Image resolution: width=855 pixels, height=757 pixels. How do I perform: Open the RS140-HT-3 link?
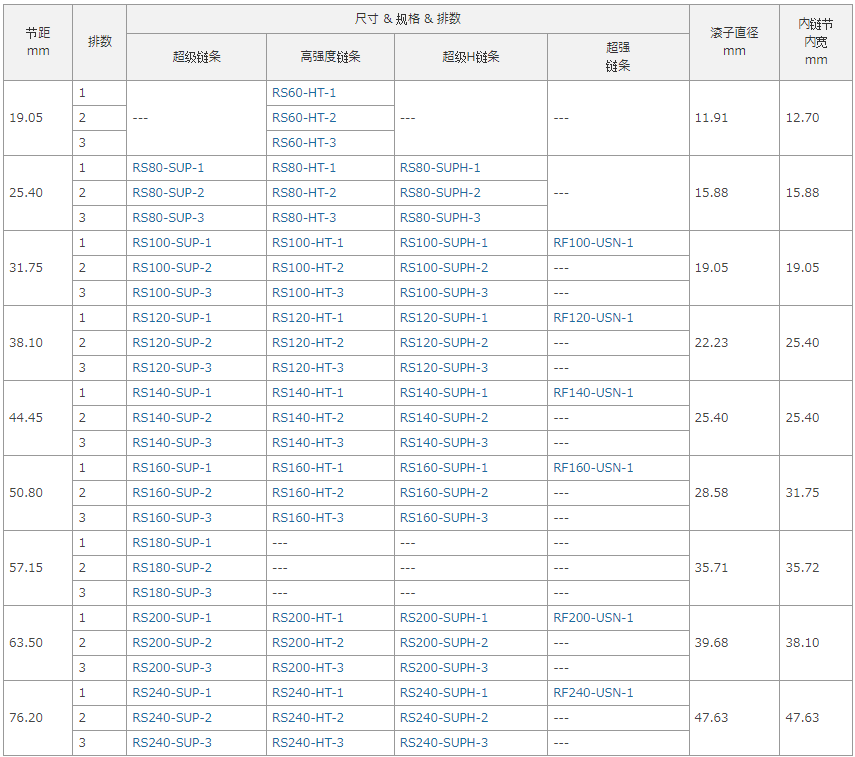(307, 443)
